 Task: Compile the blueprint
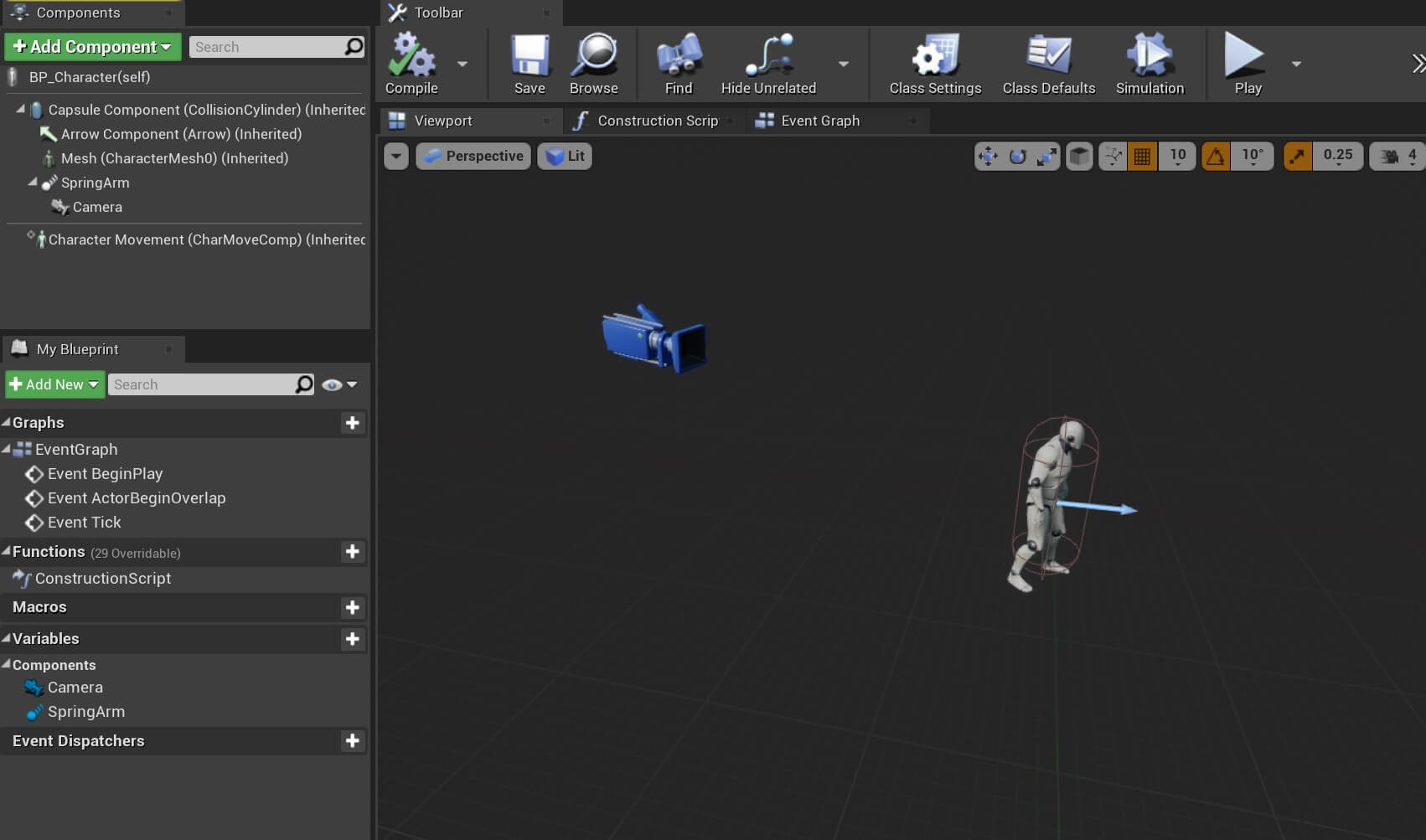(x=411, y=64)
